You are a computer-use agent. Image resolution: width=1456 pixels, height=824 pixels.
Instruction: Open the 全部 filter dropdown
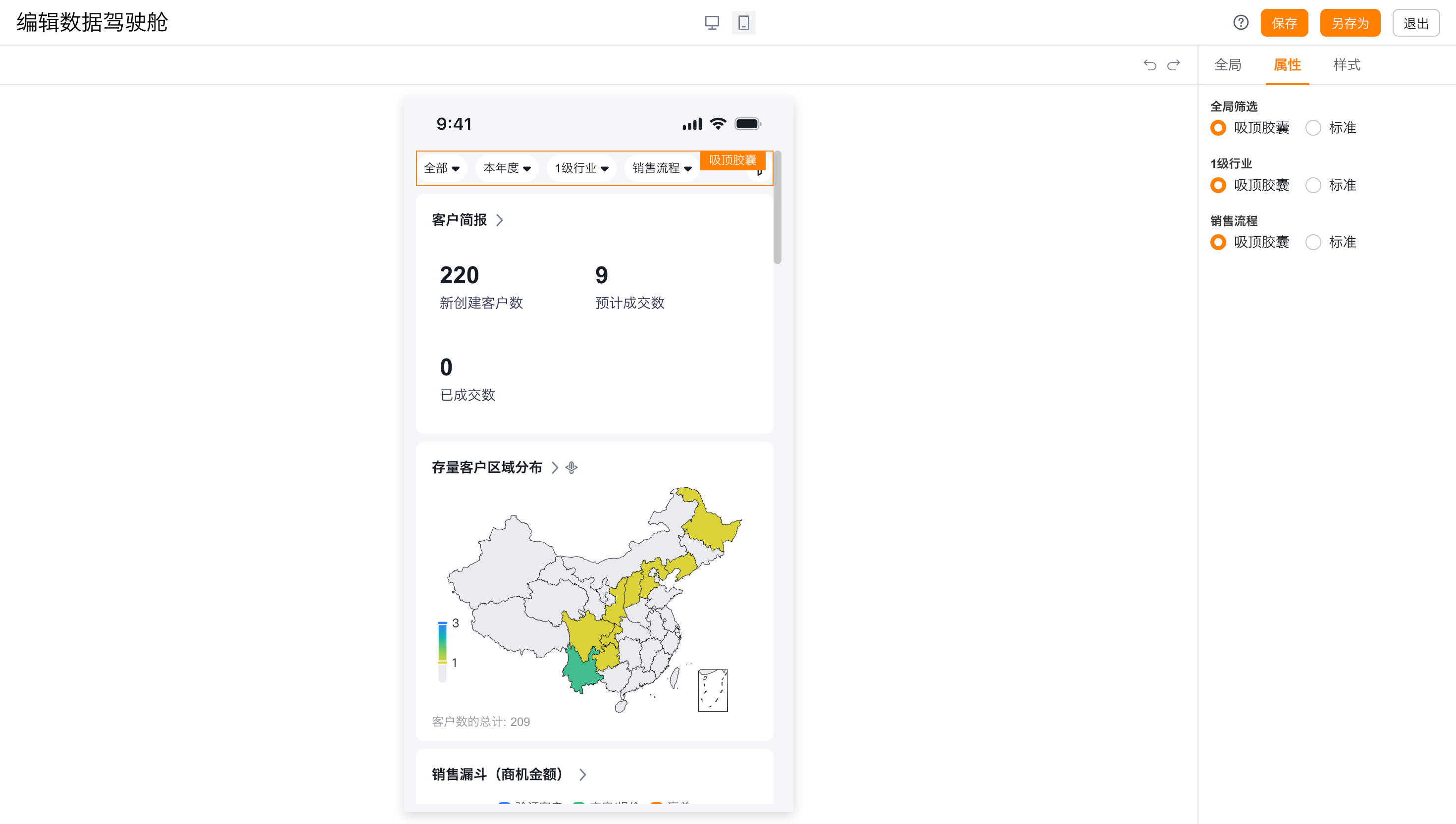pyautogui.click(x=441, y=168)
